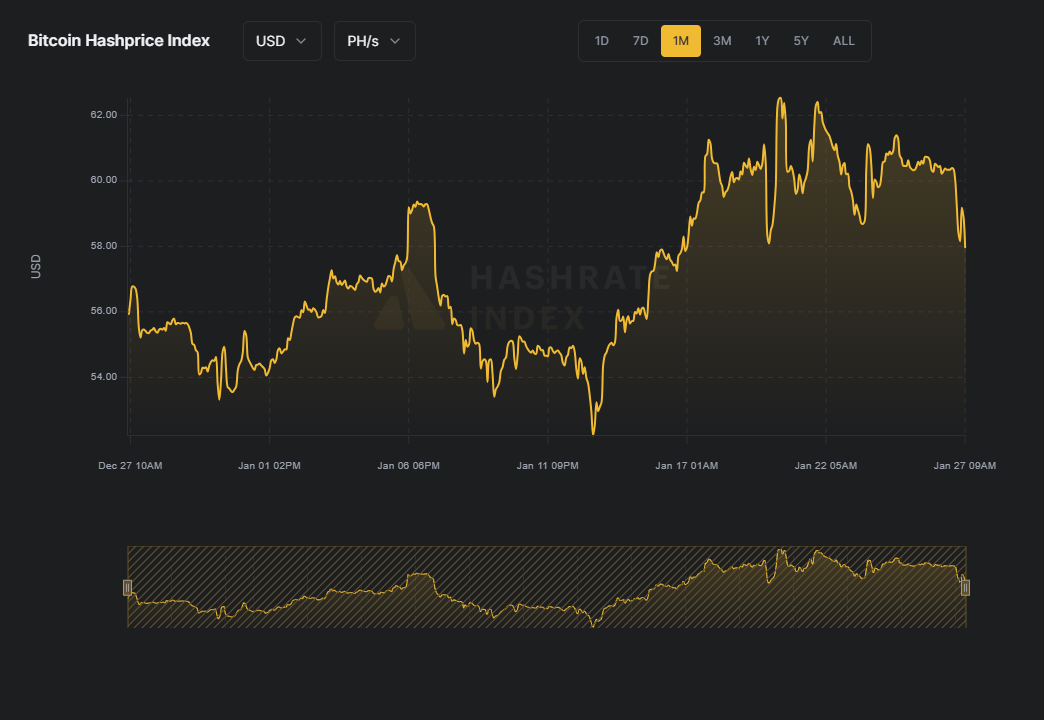Click the 62.00 y-axis label
The height and width of the screenshot is (720, 1044).
(104, 115)
